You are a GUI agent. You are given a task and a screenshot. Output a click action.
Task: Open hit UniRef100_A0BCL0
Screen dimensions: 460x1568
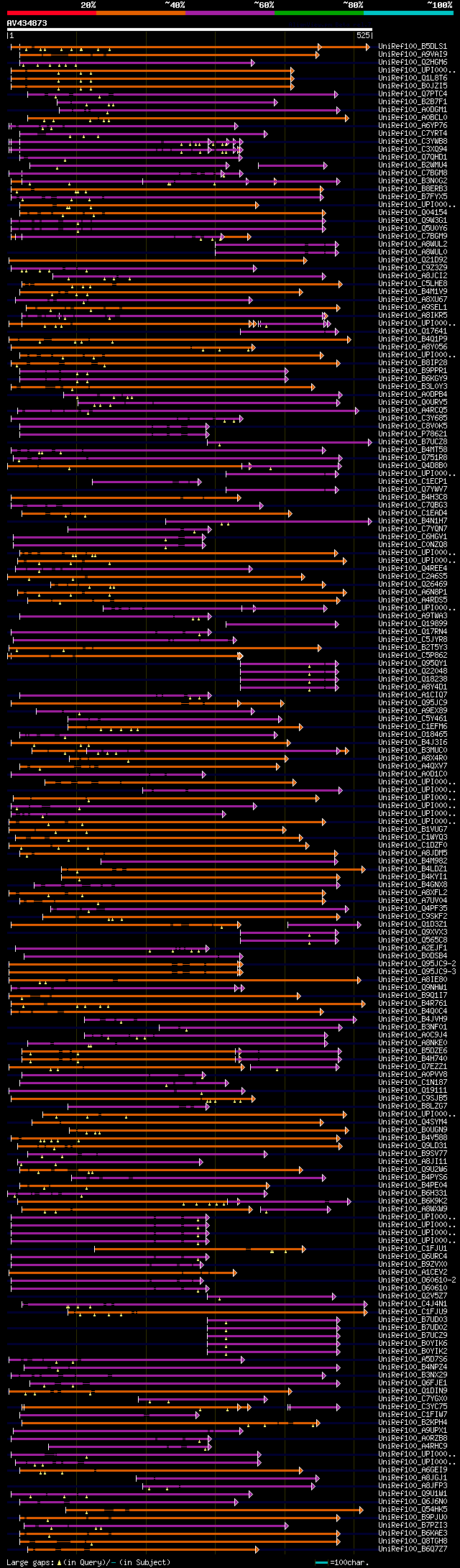coord(413,118)
